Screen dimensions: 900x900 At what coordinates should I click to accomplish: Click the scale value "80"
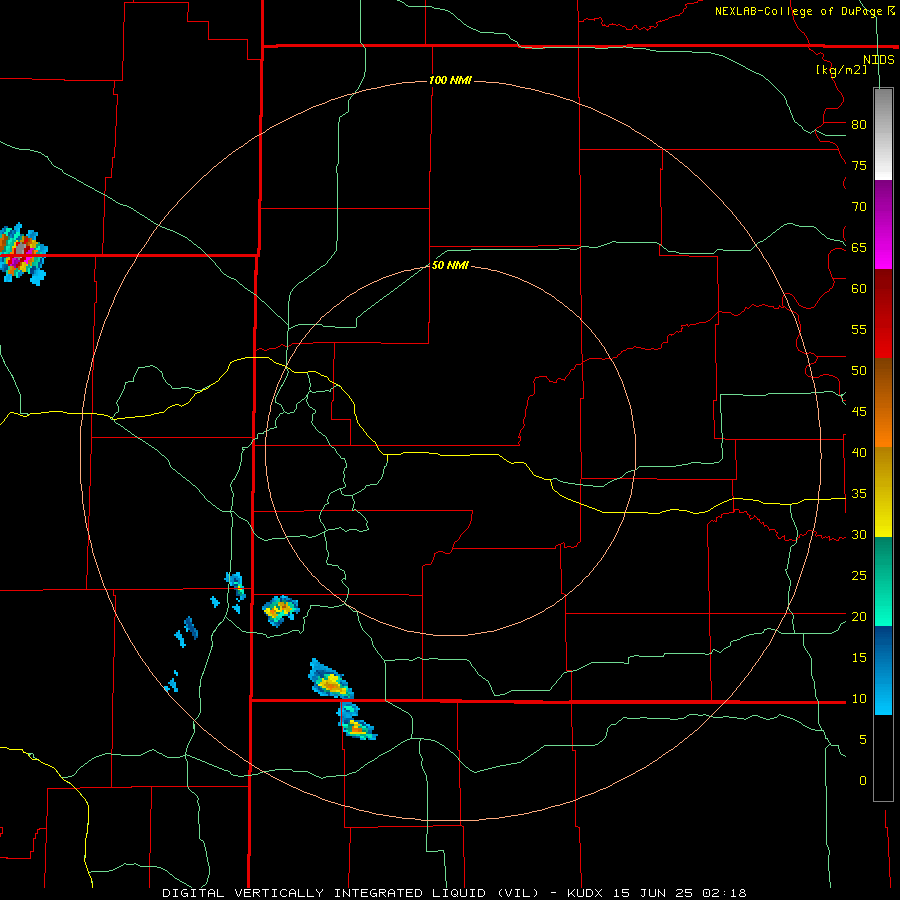(859, 125)
